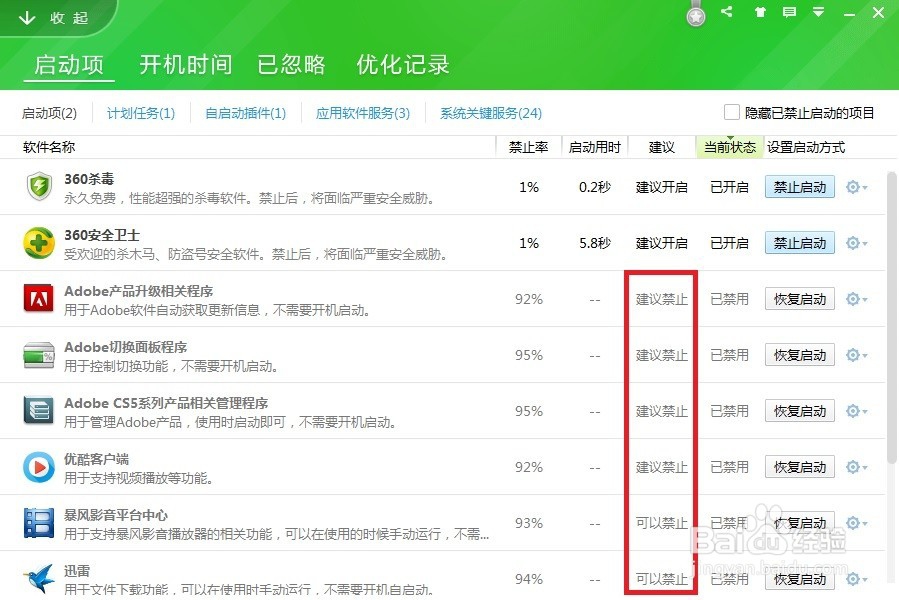This screenshot has width=899, height=600.
Task: Open the gear settings next to 360杀毒
Action: (853, 186)
